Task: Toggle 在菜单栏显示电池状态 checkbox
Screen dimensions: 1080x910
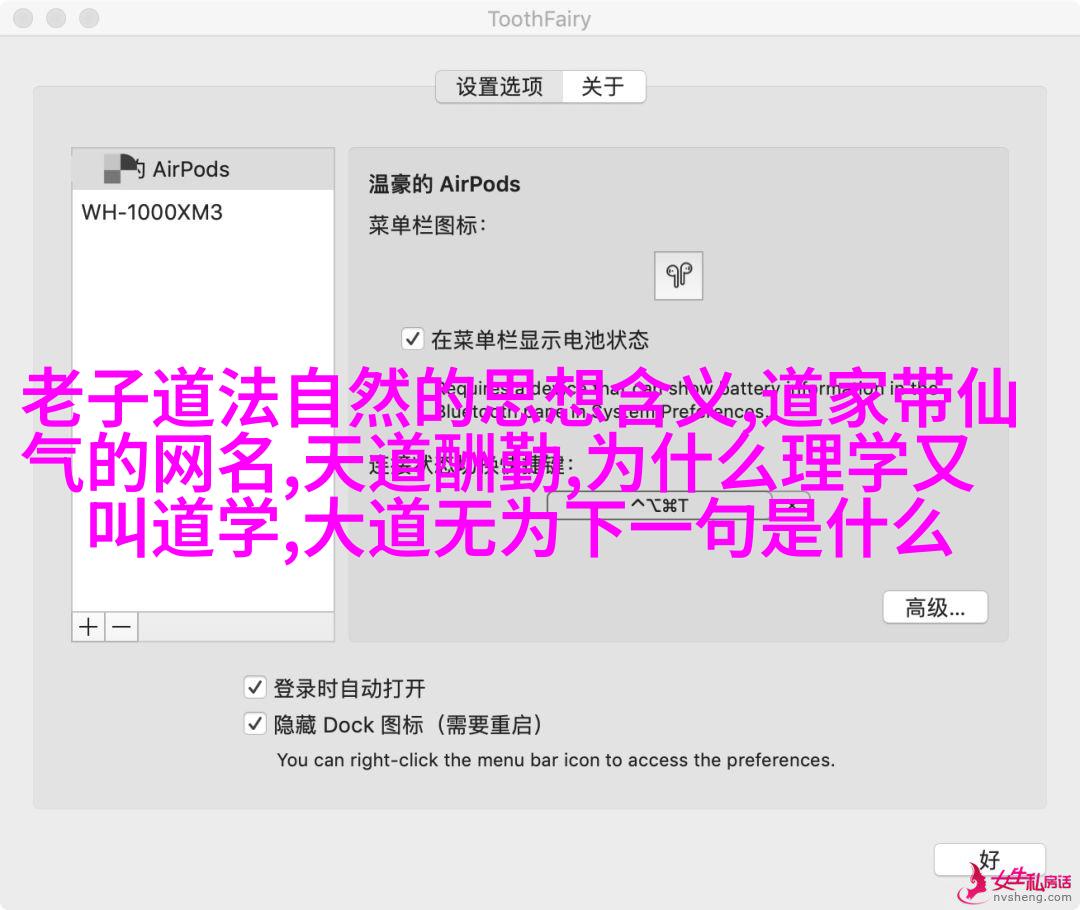Action: coord(412,339)
